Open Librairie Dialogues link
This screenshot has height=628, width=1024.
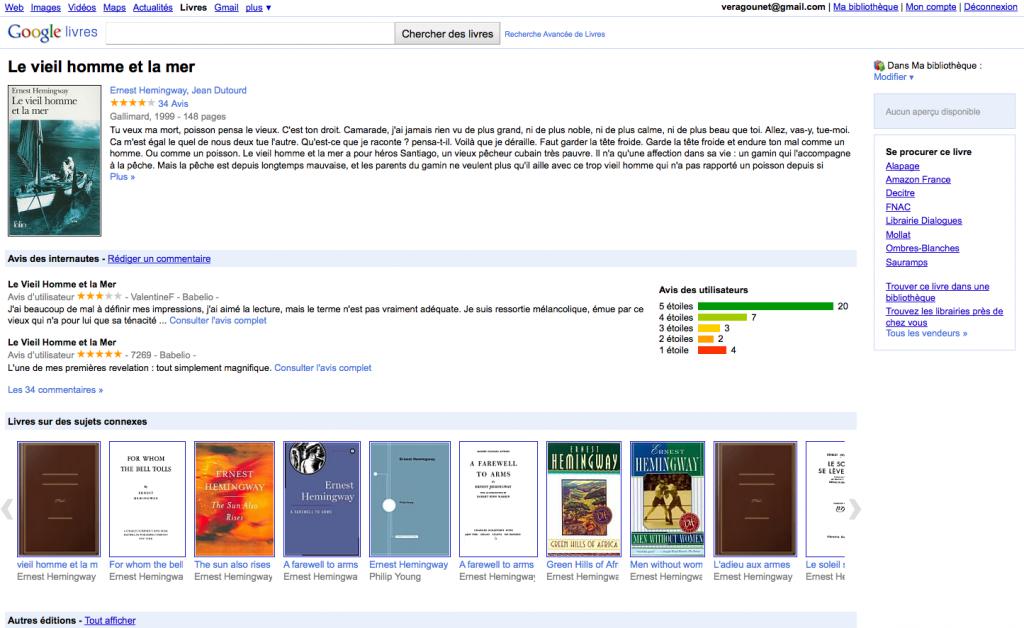pyautogui.click(x=923, y=221)
